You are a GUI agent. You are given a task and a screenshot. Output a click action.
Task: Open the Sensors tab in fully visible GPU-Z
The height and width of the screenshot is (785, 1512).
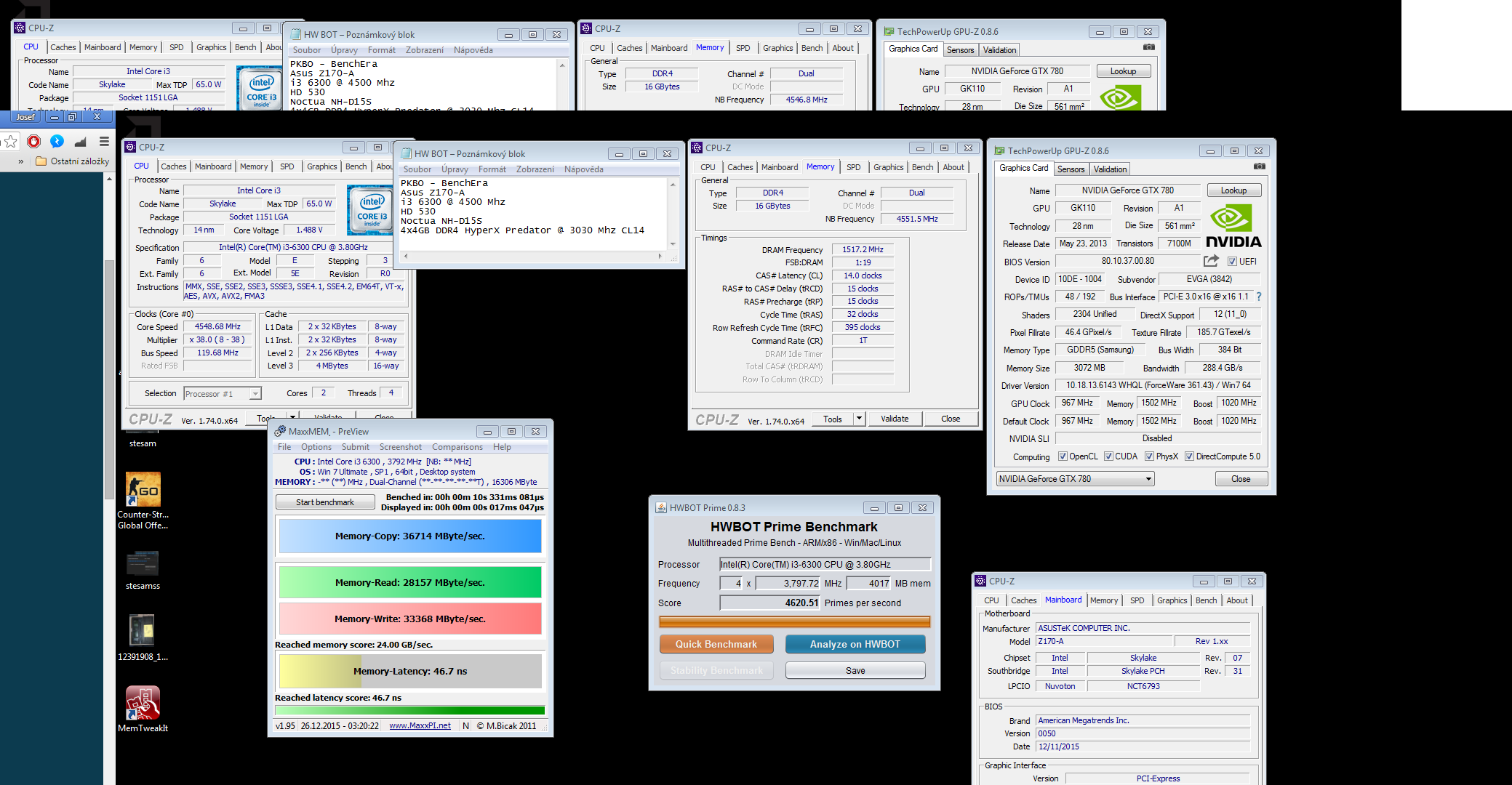tap(1071, 169)
